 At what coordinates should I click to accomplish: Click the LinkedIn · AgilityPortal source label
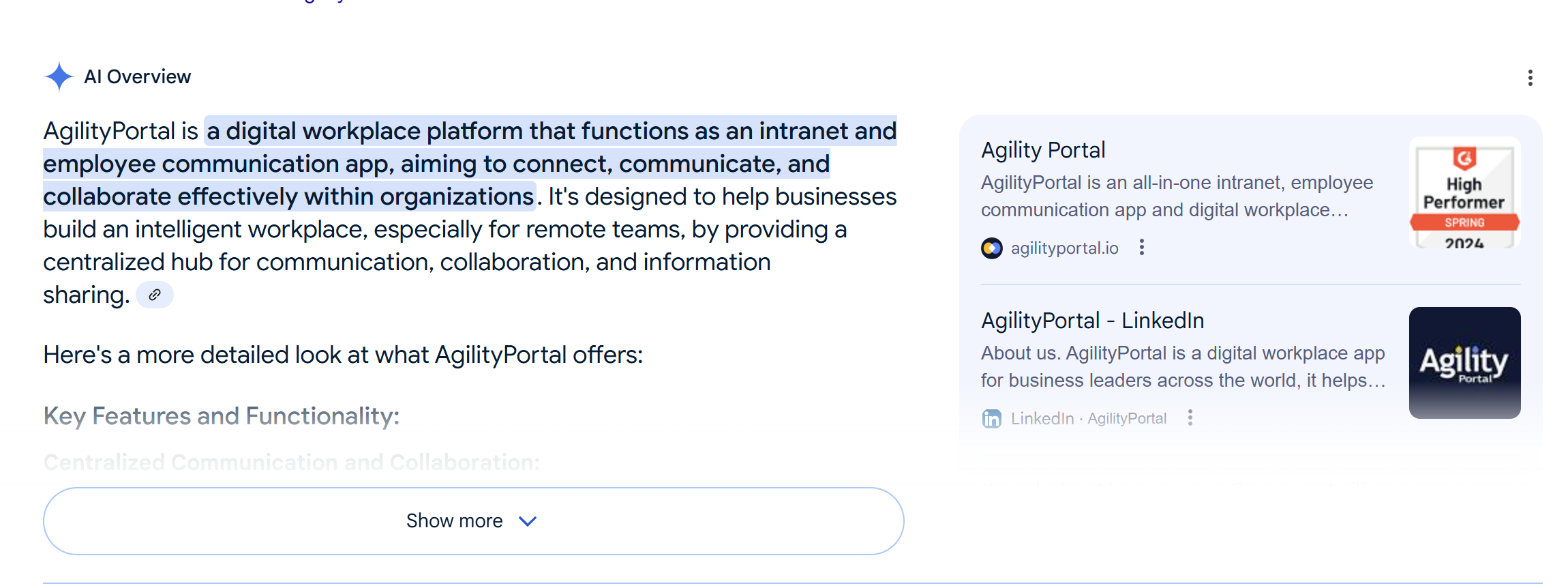(x=1088, y=418)
